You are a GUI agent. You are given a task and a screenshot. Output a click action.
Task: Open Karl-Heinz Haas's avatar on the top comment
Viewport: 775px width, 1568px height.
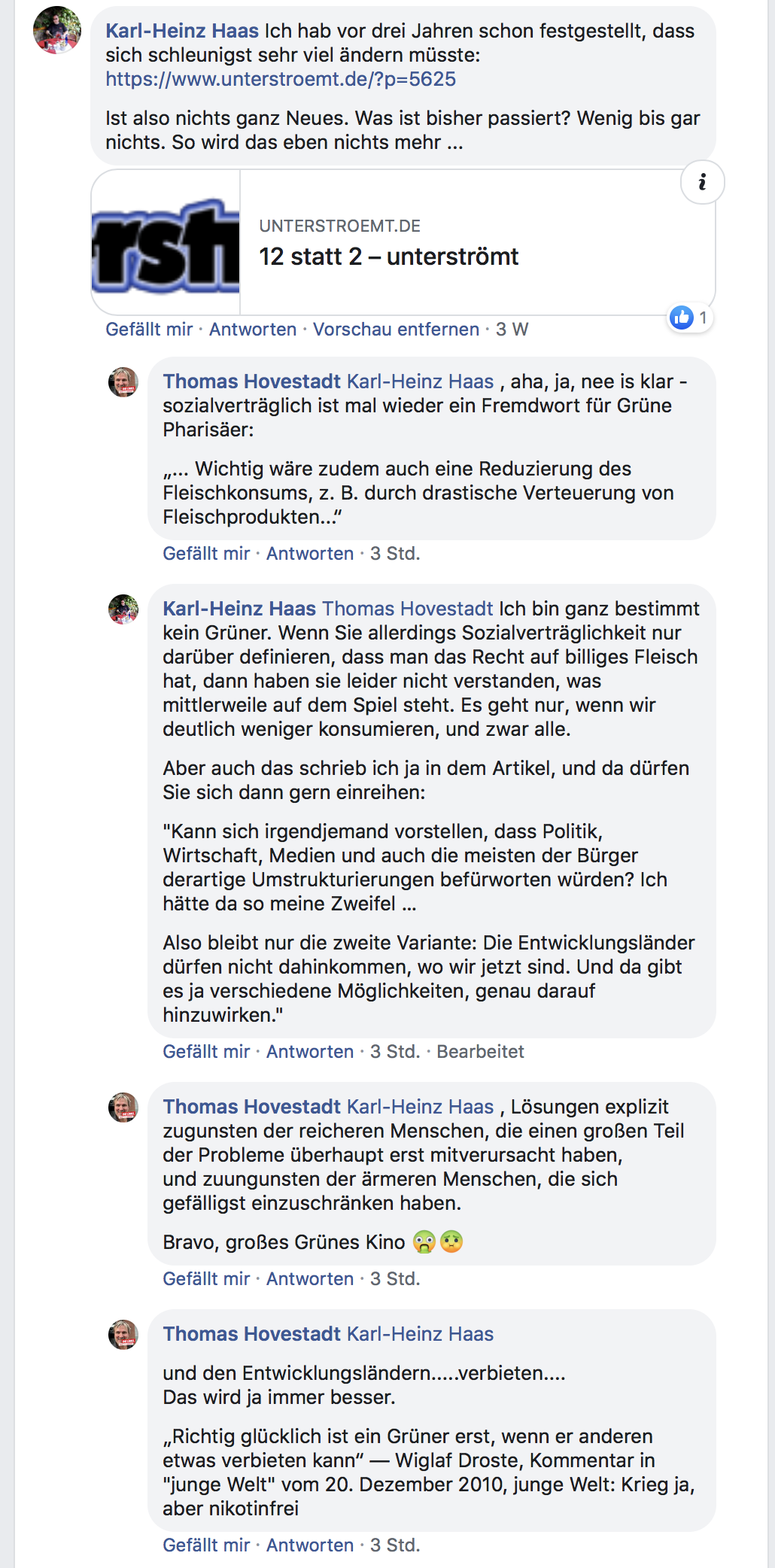[x=57, y=30]
